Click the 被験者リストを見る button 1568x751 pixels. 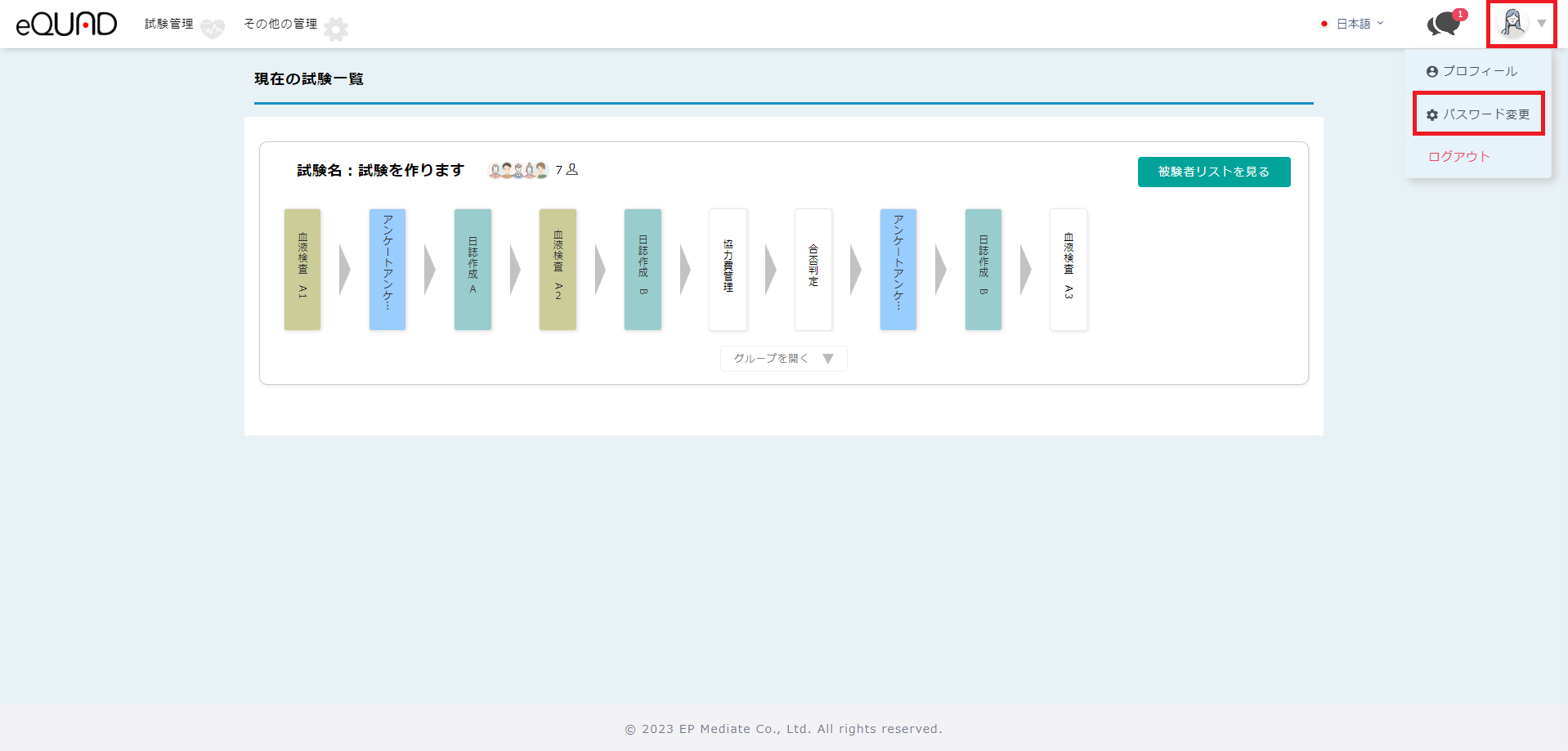tap(1214, 172)
